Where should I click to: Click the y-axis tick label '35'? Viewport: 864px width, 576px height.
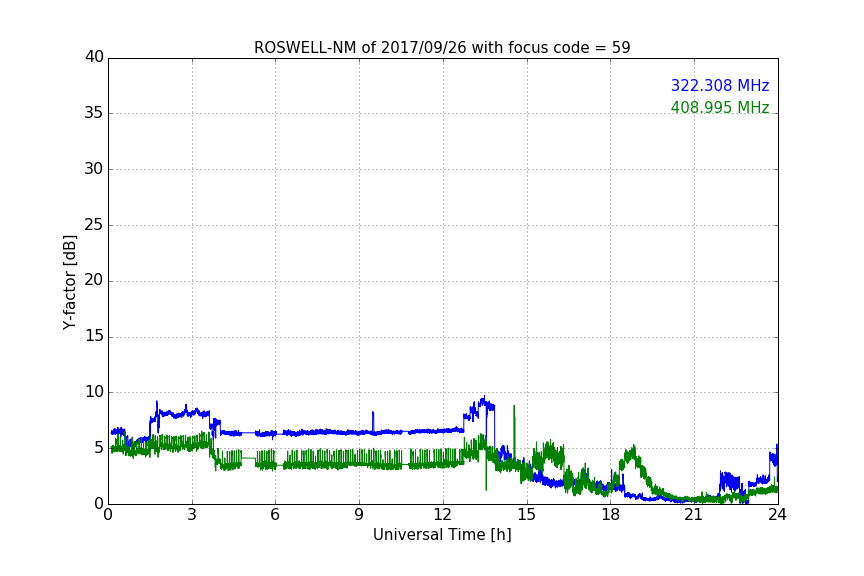click(x=94, y=113)
